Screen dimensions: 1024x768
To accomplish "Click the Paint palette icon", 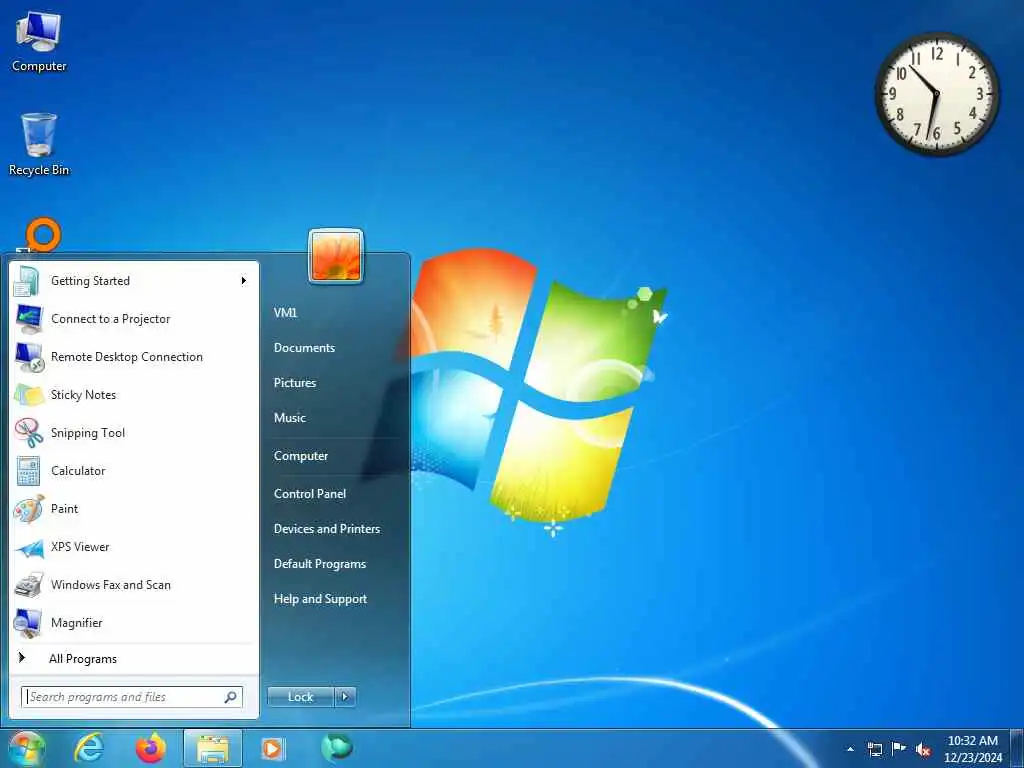I will coord(28,509).
